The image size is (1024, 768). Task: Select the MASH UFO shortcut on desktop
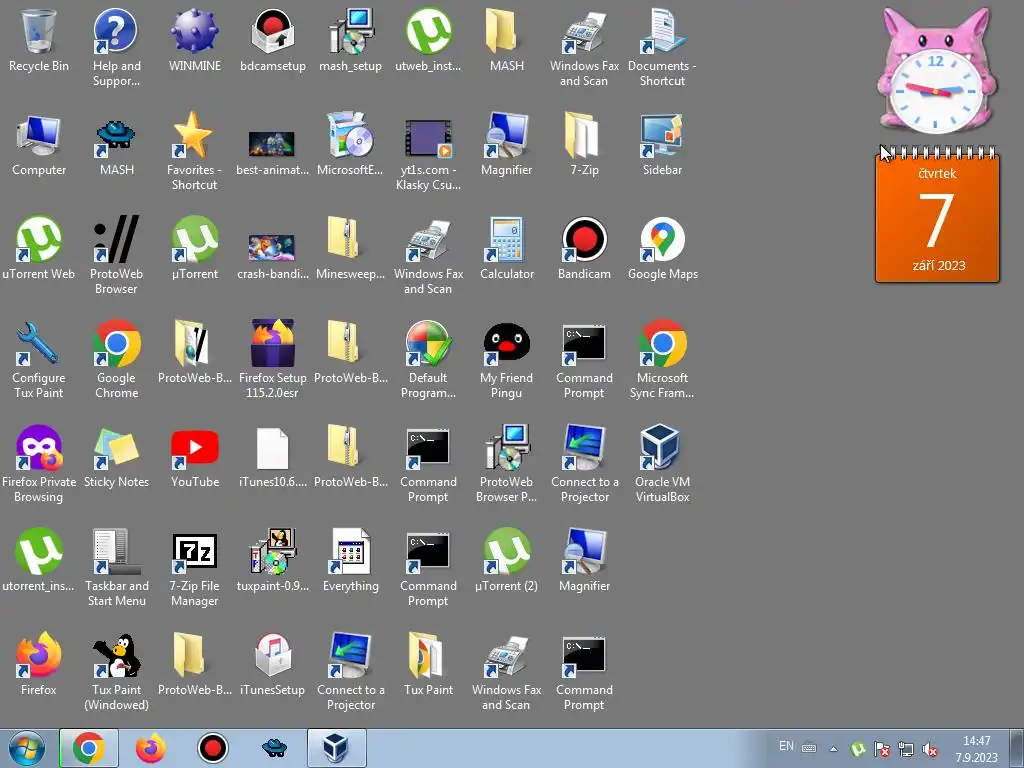tap(116, 145)
